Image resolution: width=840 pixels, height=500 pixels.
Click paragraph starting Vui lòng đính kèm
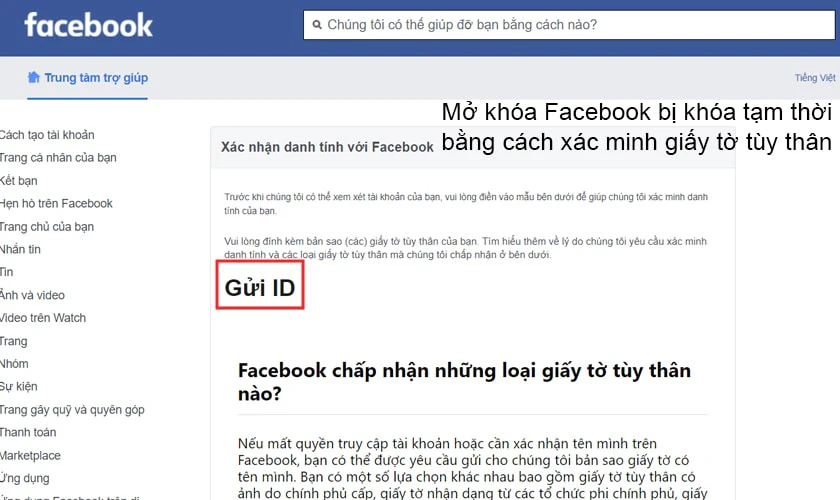click(465, 248)
